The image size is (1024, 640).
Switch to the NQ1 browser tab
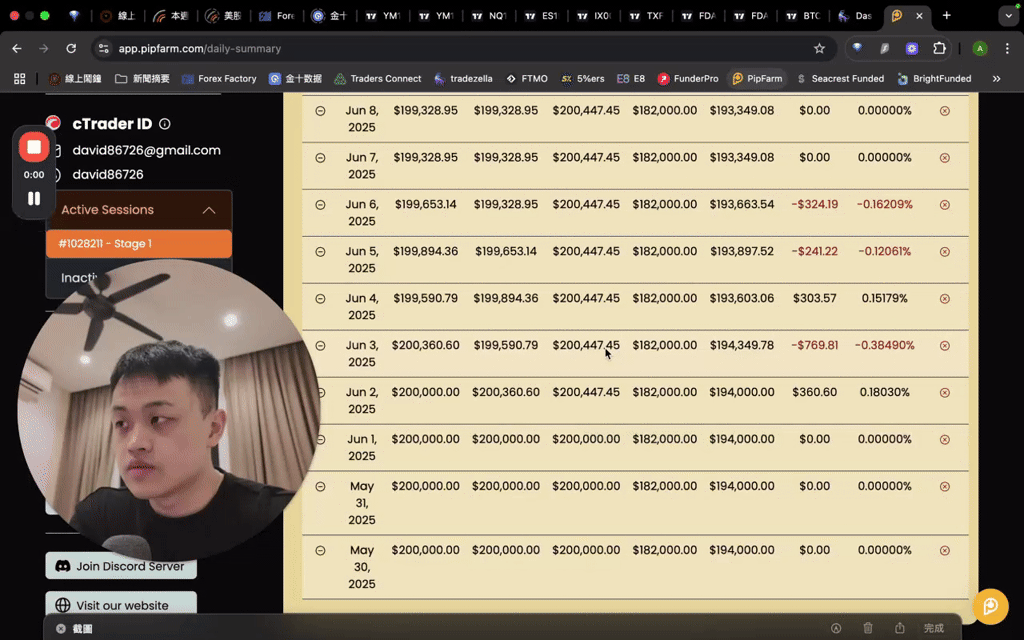tap(490, 16)
